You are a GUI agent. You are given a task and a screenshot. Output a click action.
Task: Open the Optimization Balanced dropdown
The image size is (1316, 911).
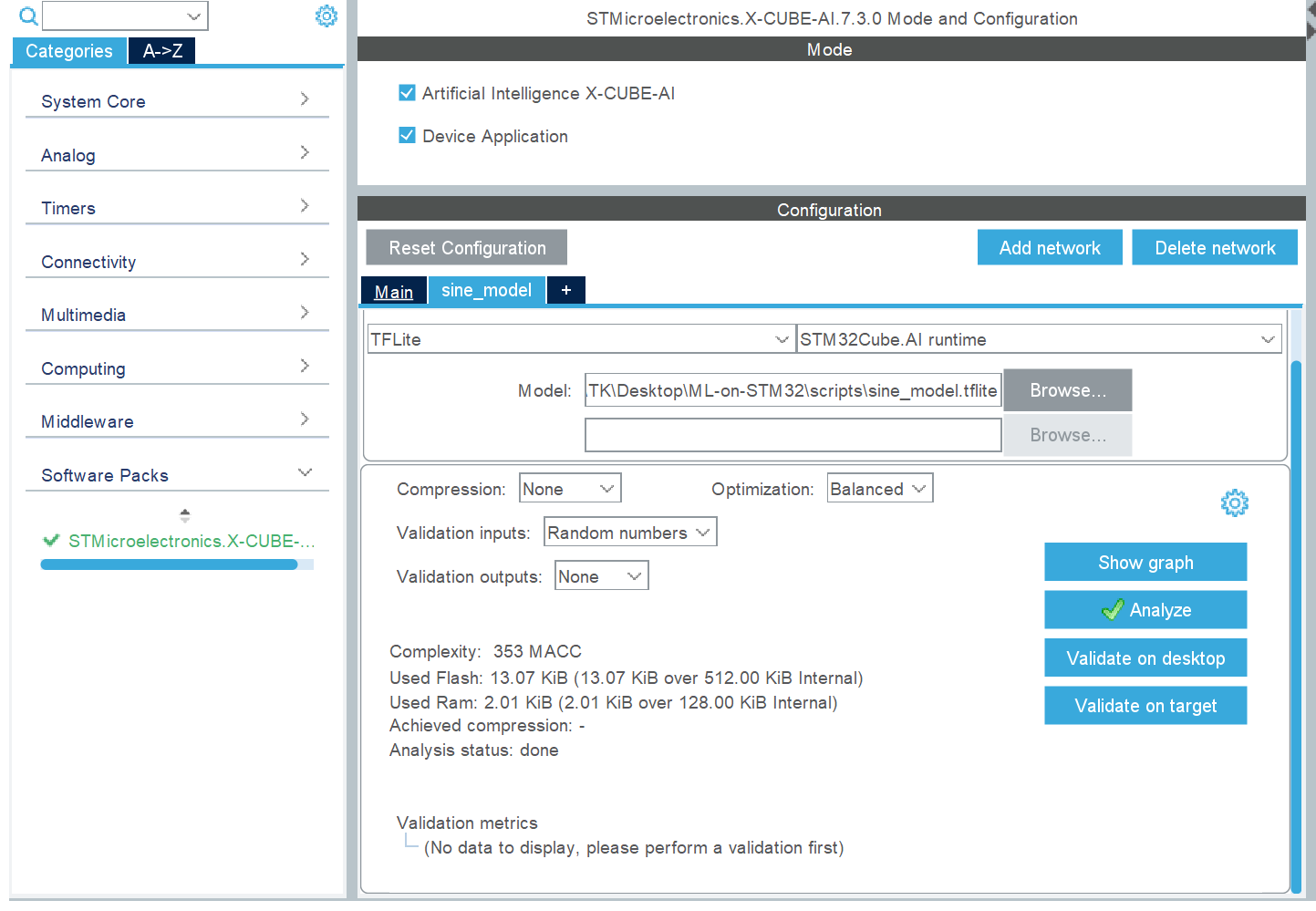(879, 489)
